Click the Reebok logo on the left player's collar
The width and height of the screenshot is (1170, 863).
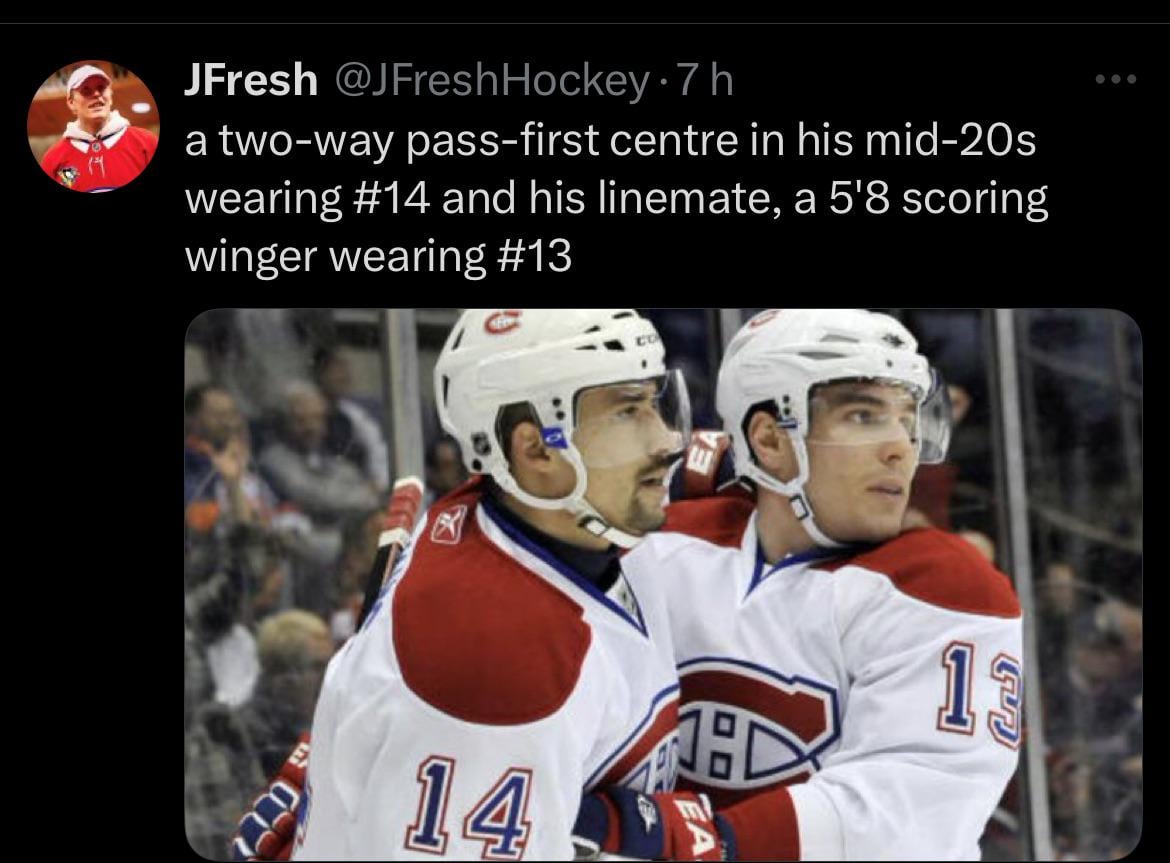(x=448, y=524)
